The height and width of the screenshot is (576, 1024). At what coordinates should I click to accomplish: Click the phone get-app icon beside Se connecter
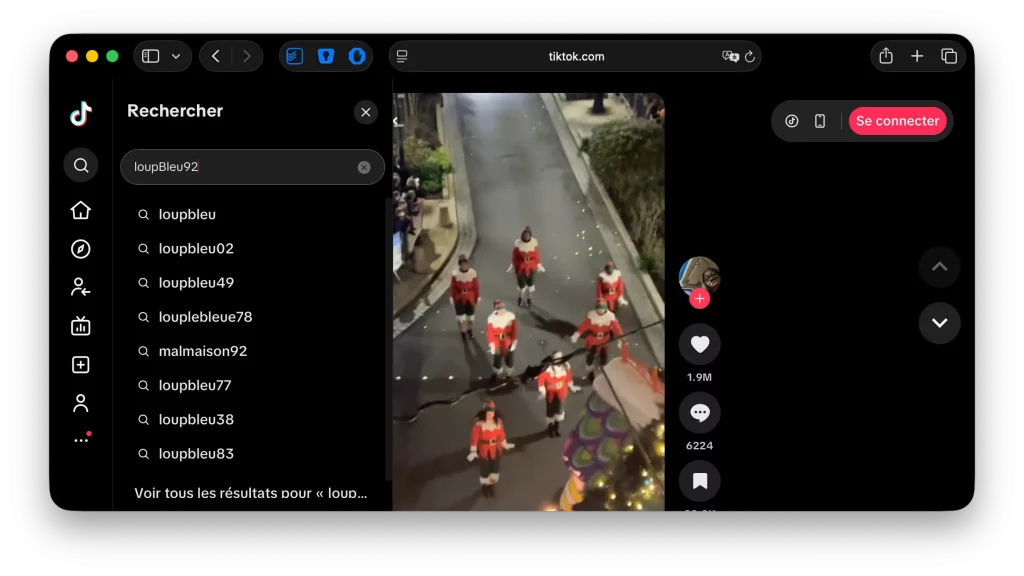click(x=820, y=120)
